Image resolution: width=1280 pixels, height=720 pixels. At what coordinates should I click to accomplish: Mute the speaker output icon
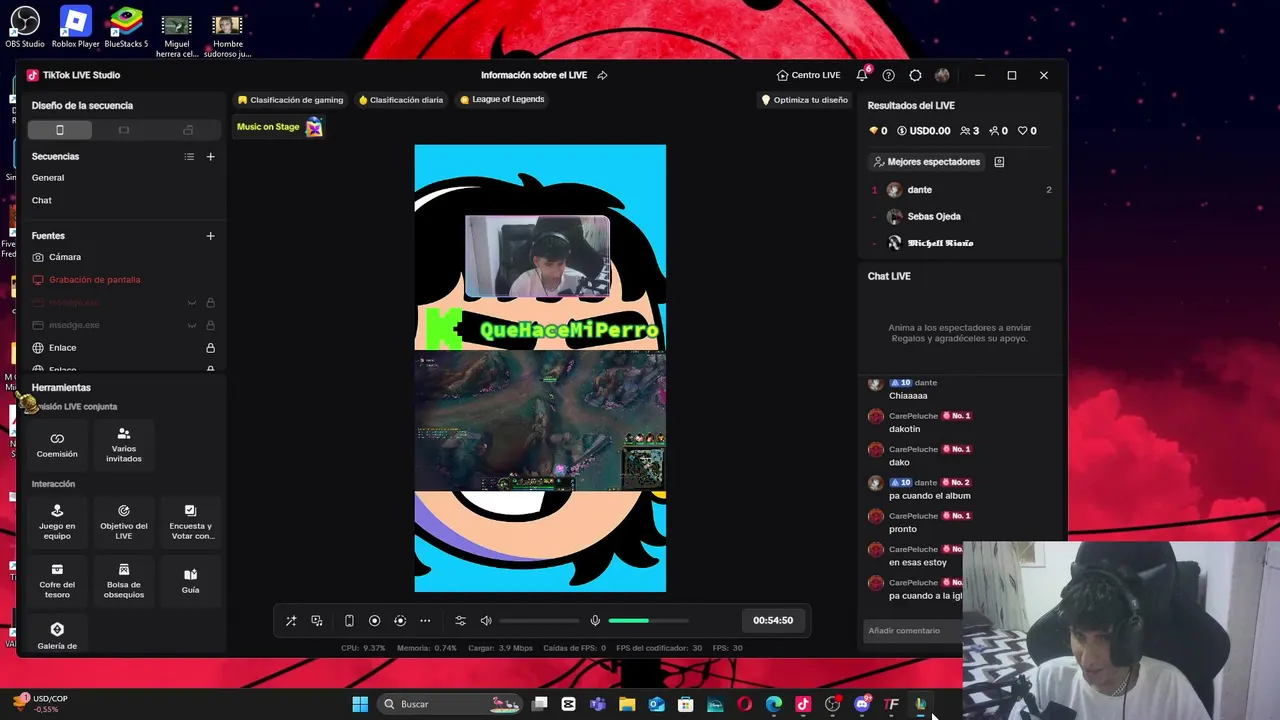[486, 620]
